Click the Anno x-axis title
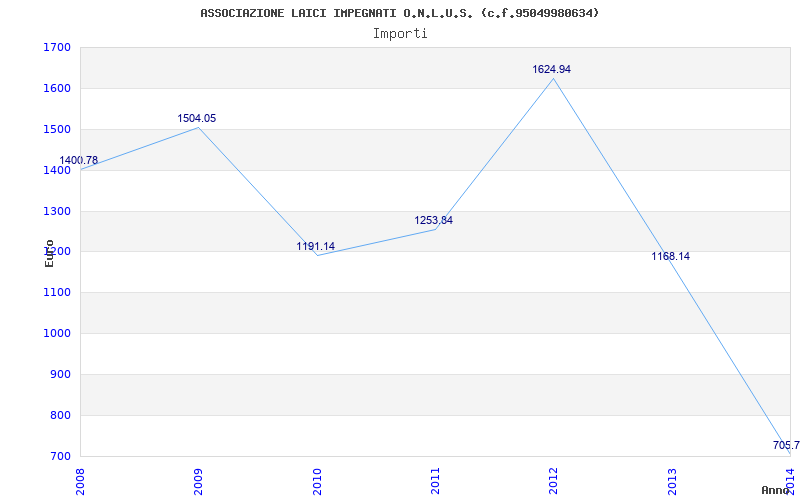The height and width of the screenshot is (500, 800). pyautogui.click(x=776, y=490)
